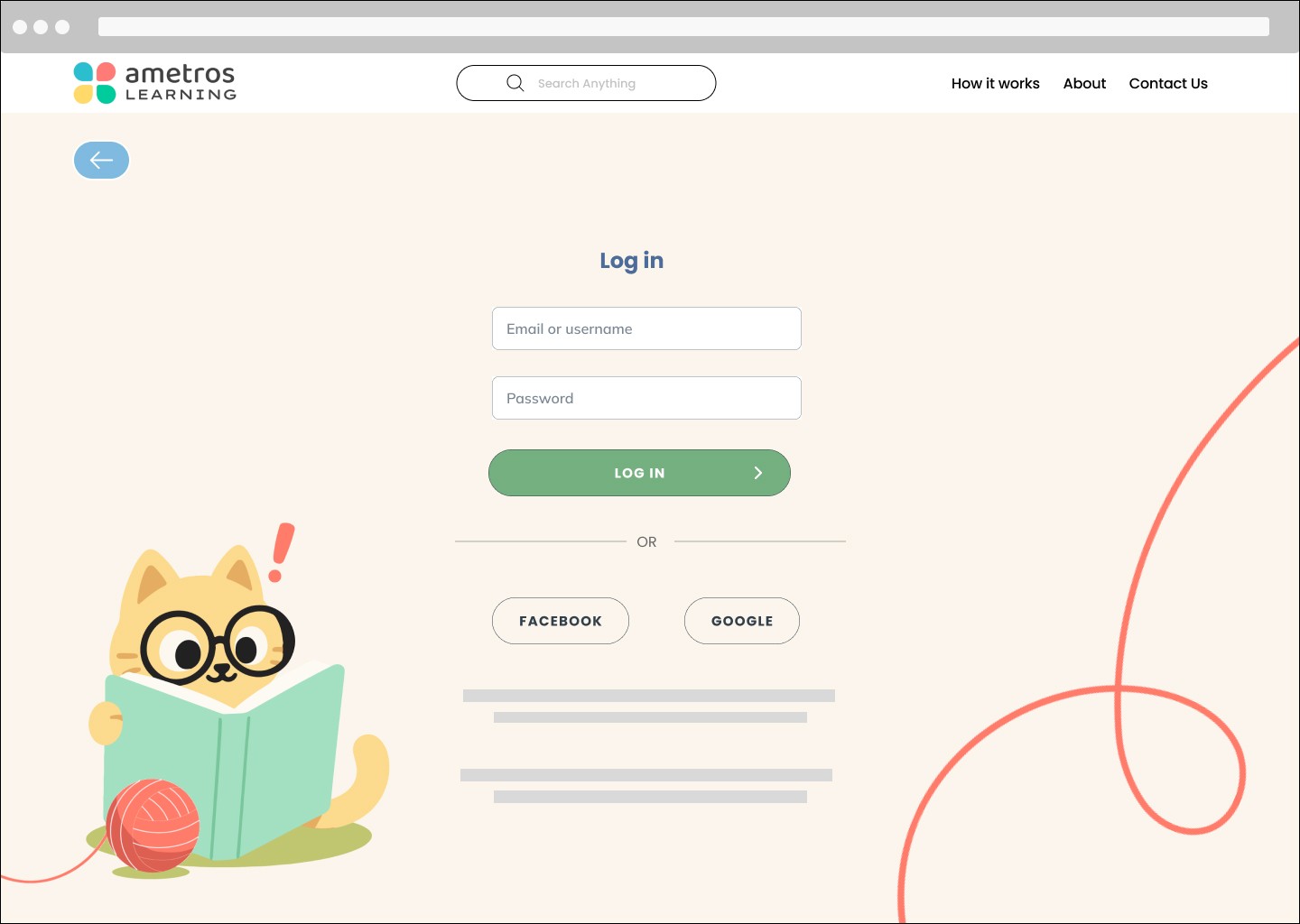
Task: Click the browser address bar
Action: [x=683, y=27]
